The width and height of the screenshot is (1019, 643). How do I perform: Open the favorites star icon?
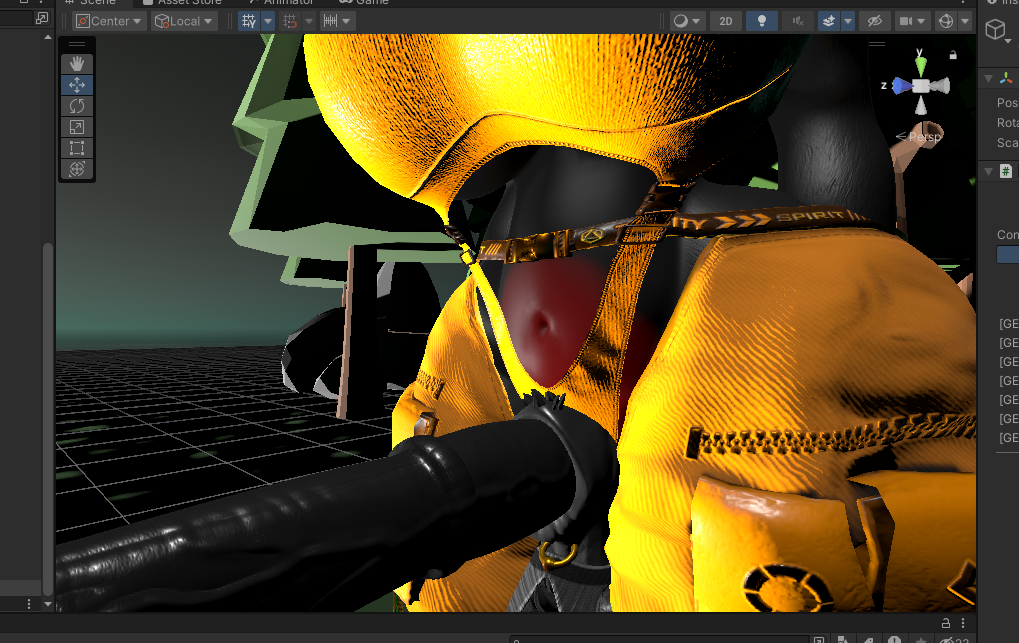[x=921, y=640]
